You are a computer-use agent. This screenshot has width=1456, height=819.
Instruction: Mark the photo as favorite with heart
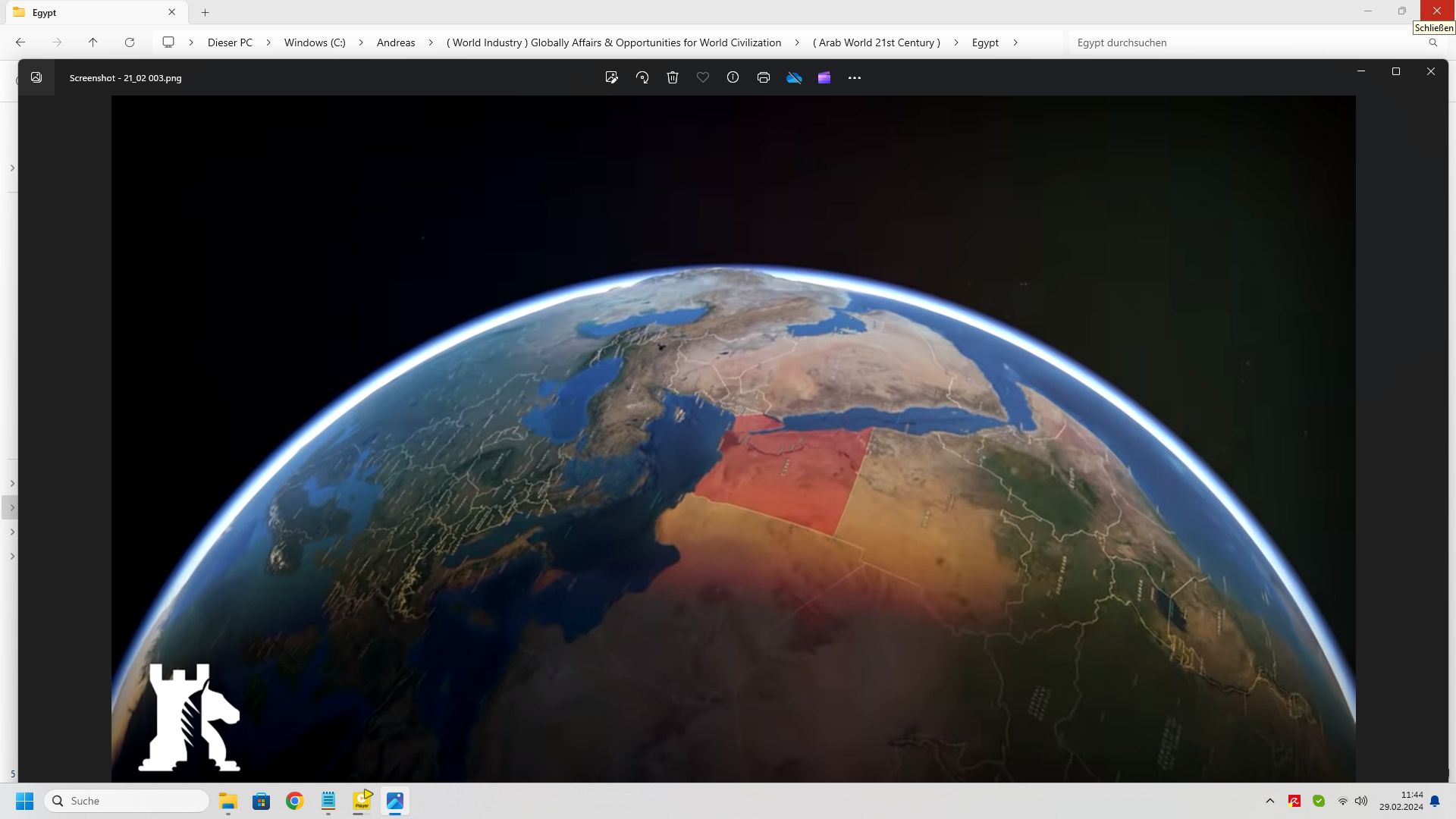[703, 77]
